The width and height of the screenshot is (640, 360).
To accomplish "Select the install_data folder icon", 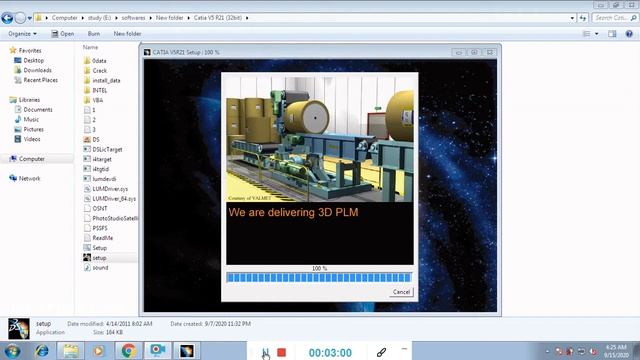I will click(87, 80).
